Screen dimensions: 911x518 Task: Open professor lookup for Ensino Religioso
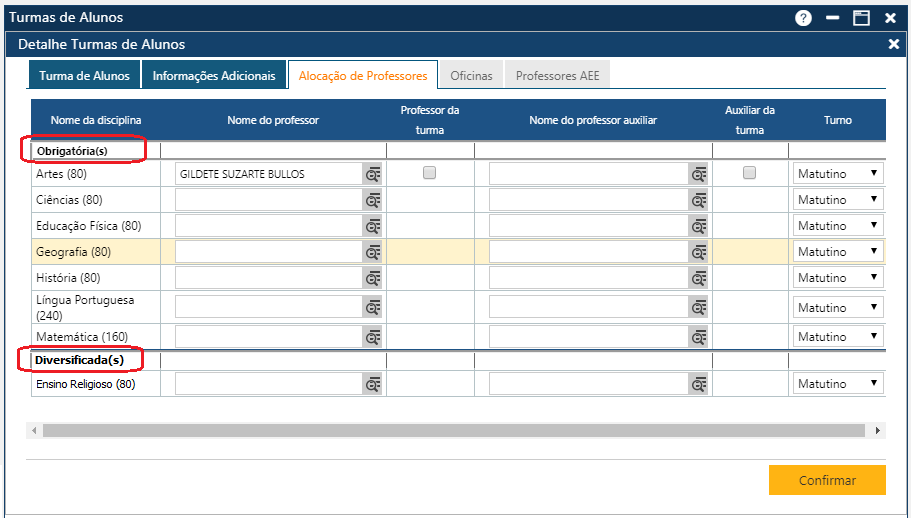click(x=372, y=384)
